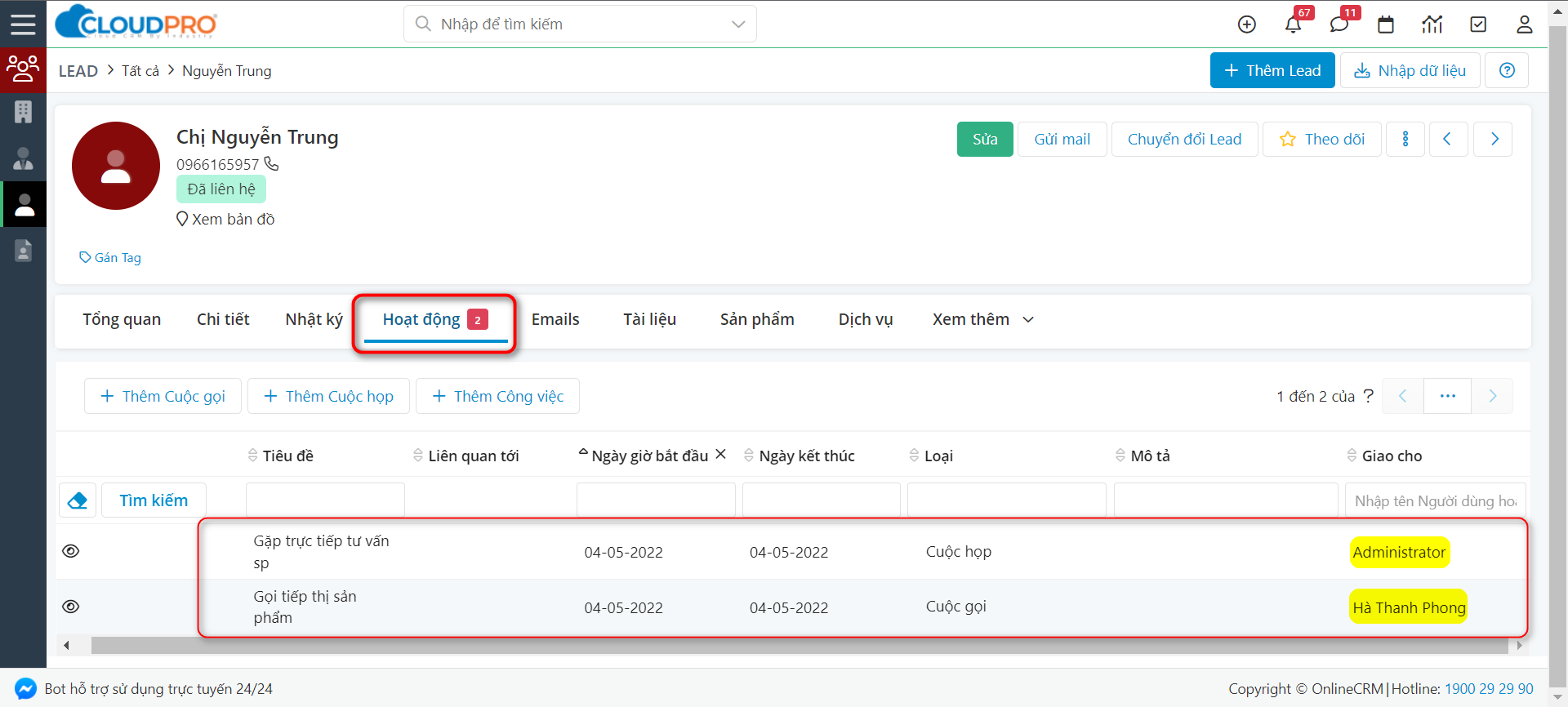
Task: Open the hamburger main menu
Action: tap(23, 24)
